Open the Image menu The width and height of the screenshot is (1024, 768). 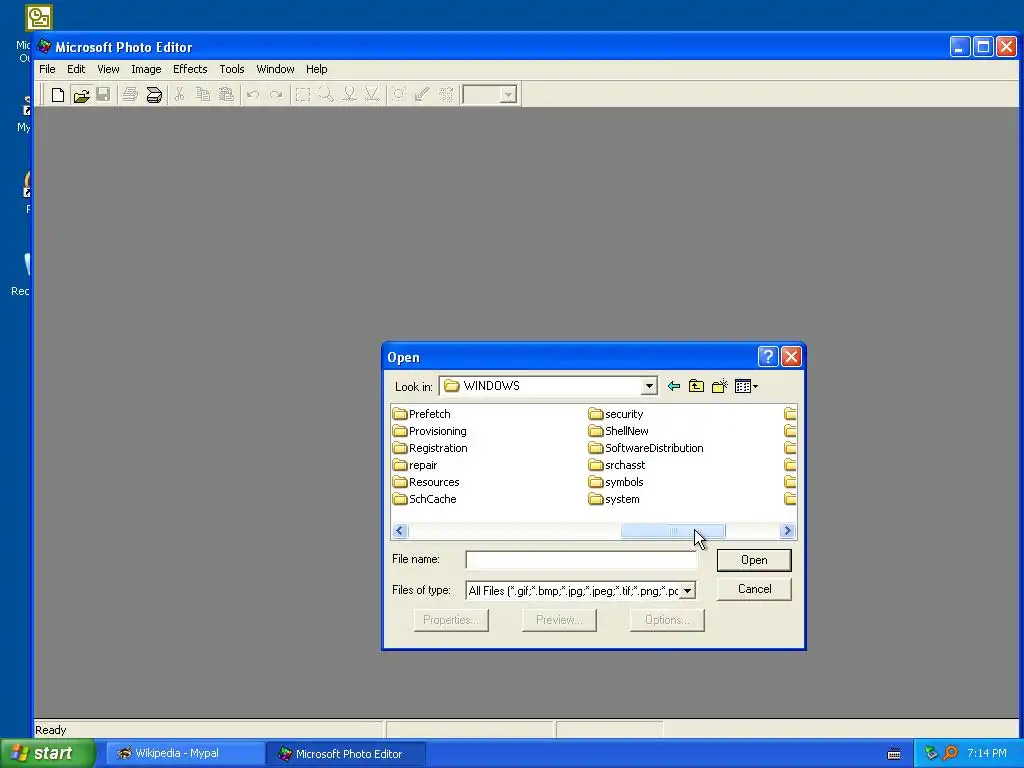146,69
